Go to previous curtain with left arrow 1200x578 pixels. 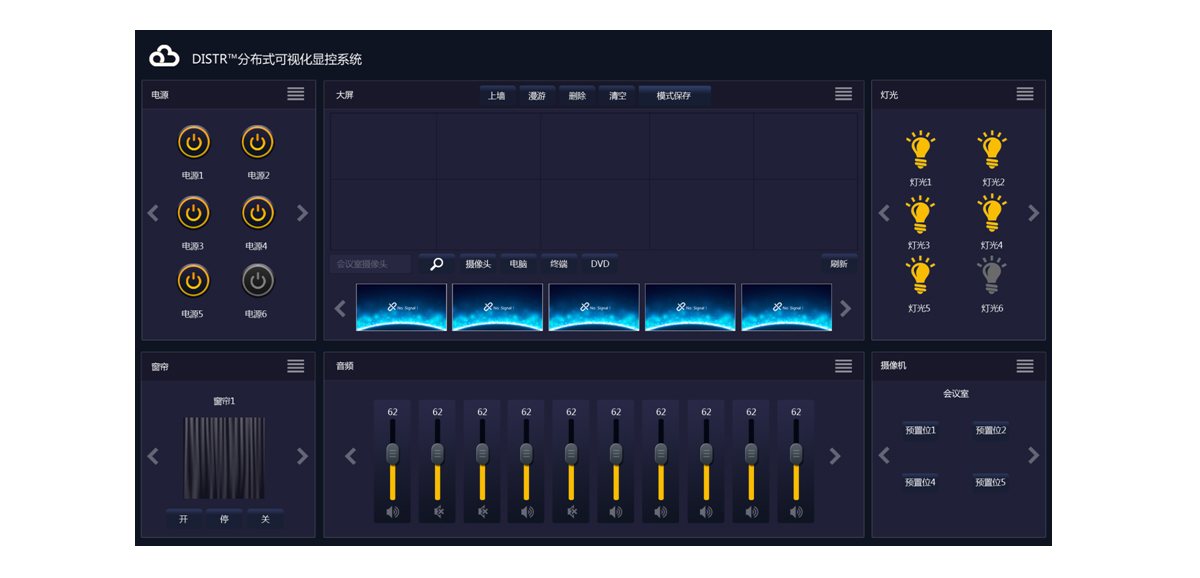coord(153,456)
